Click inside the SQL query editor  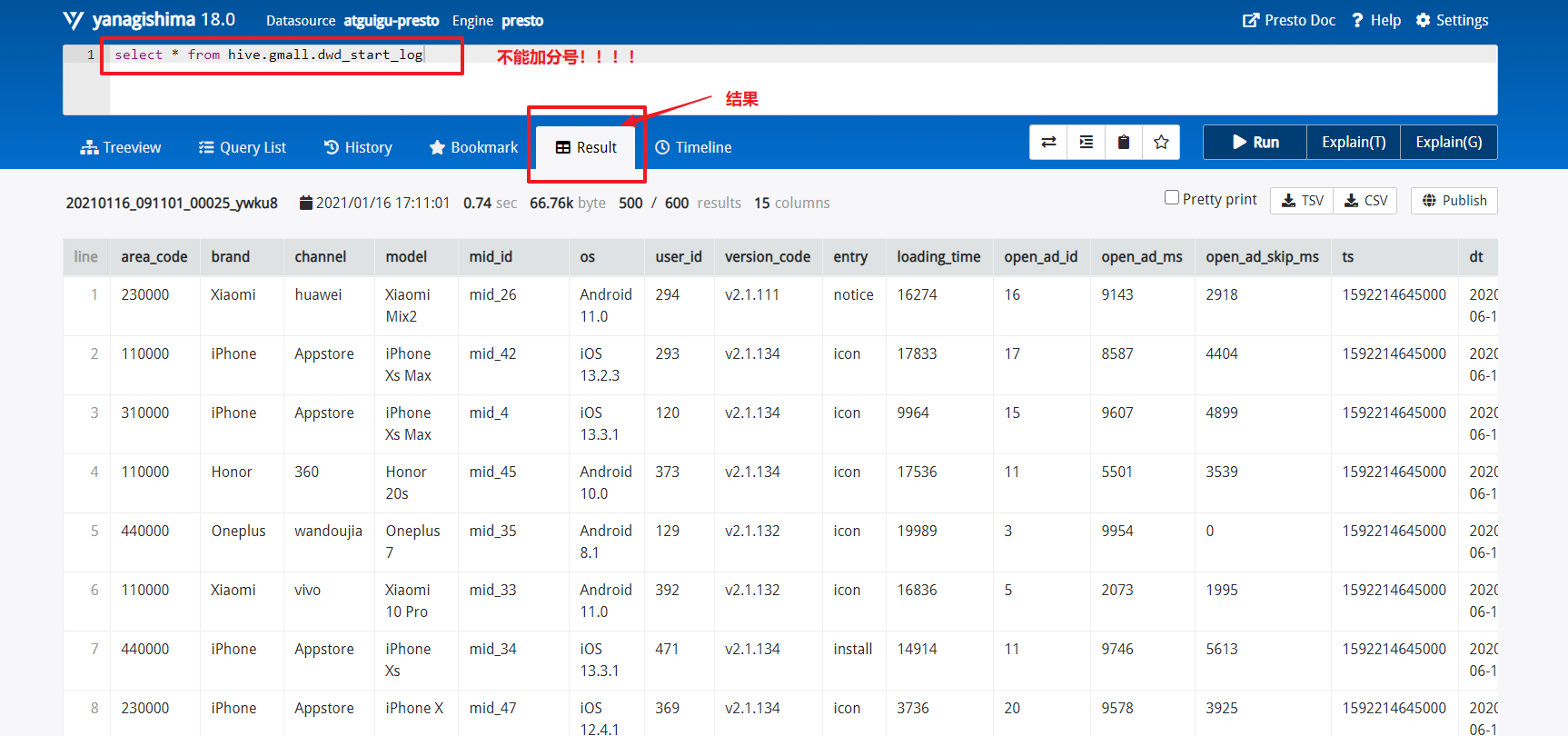[803, 80]
